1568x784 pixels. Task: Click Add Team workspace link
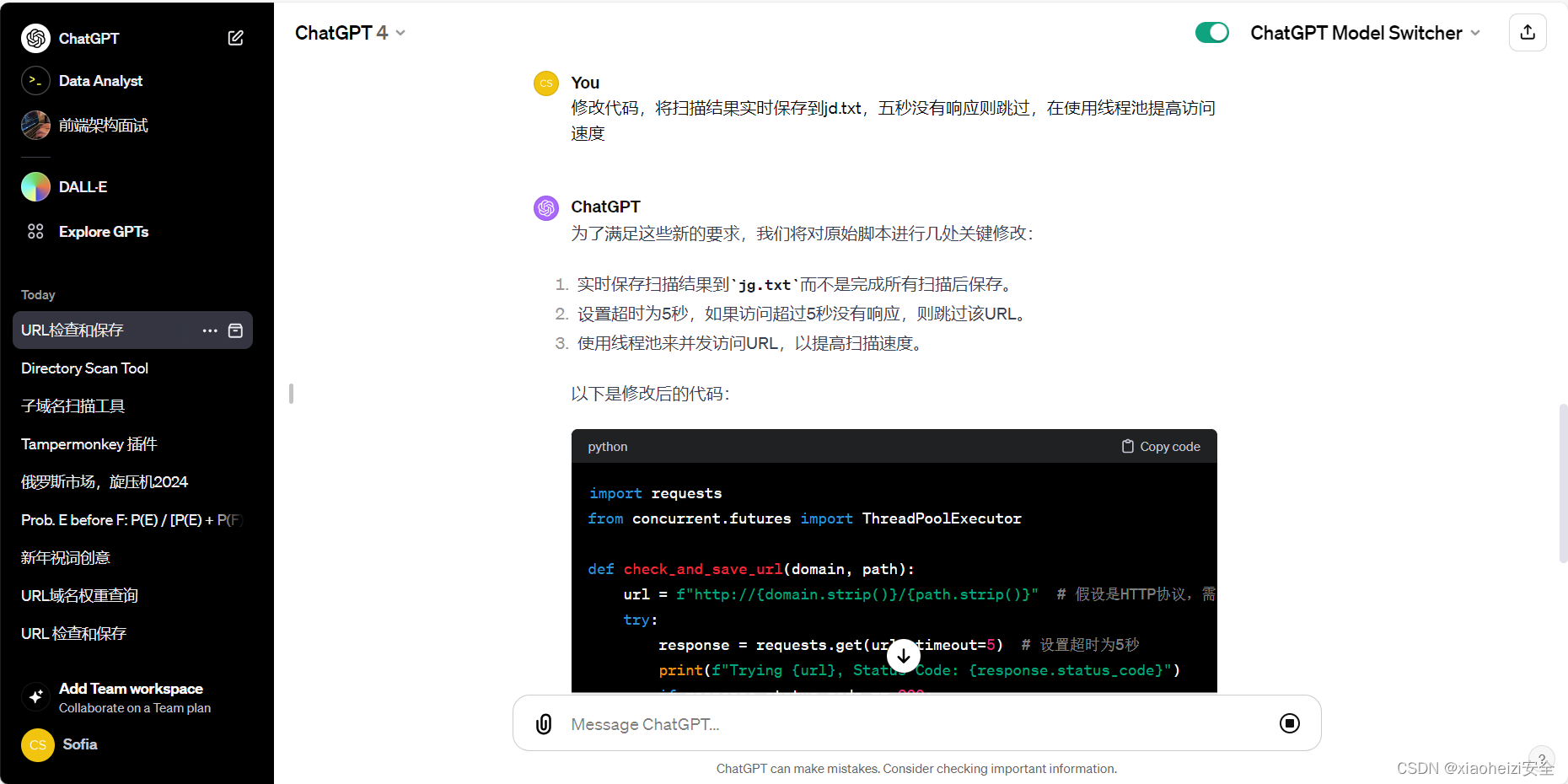click(131, 689)
